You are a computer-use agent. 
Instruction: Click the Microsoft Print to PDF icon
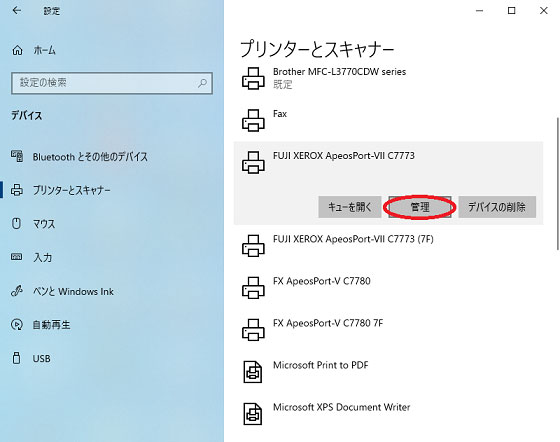253,372
